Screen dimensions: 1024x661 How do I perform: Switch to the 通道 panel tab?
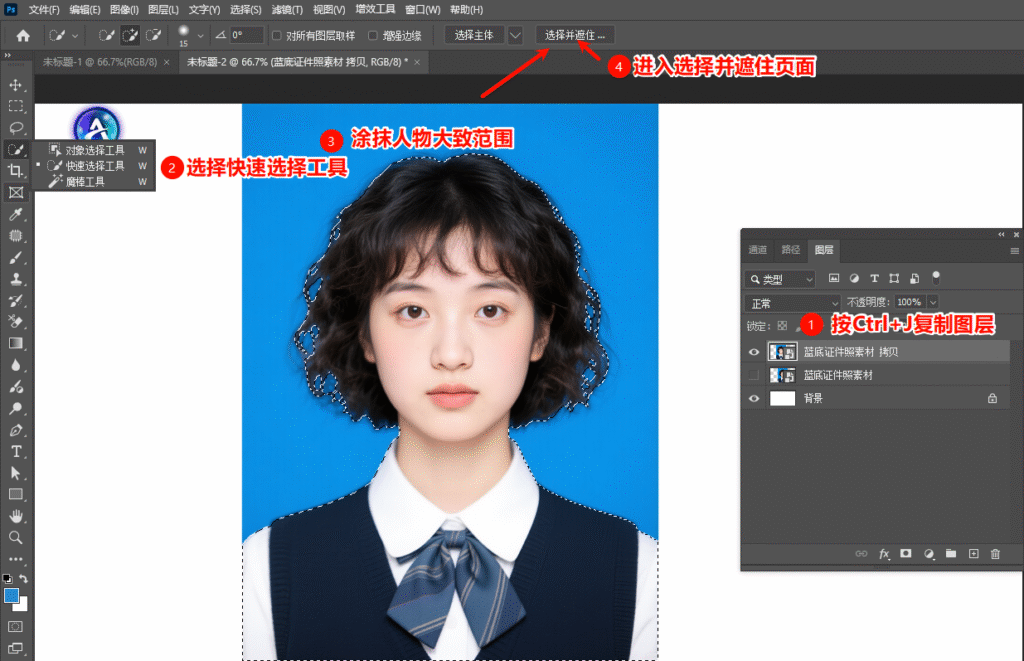coord(758,250)
